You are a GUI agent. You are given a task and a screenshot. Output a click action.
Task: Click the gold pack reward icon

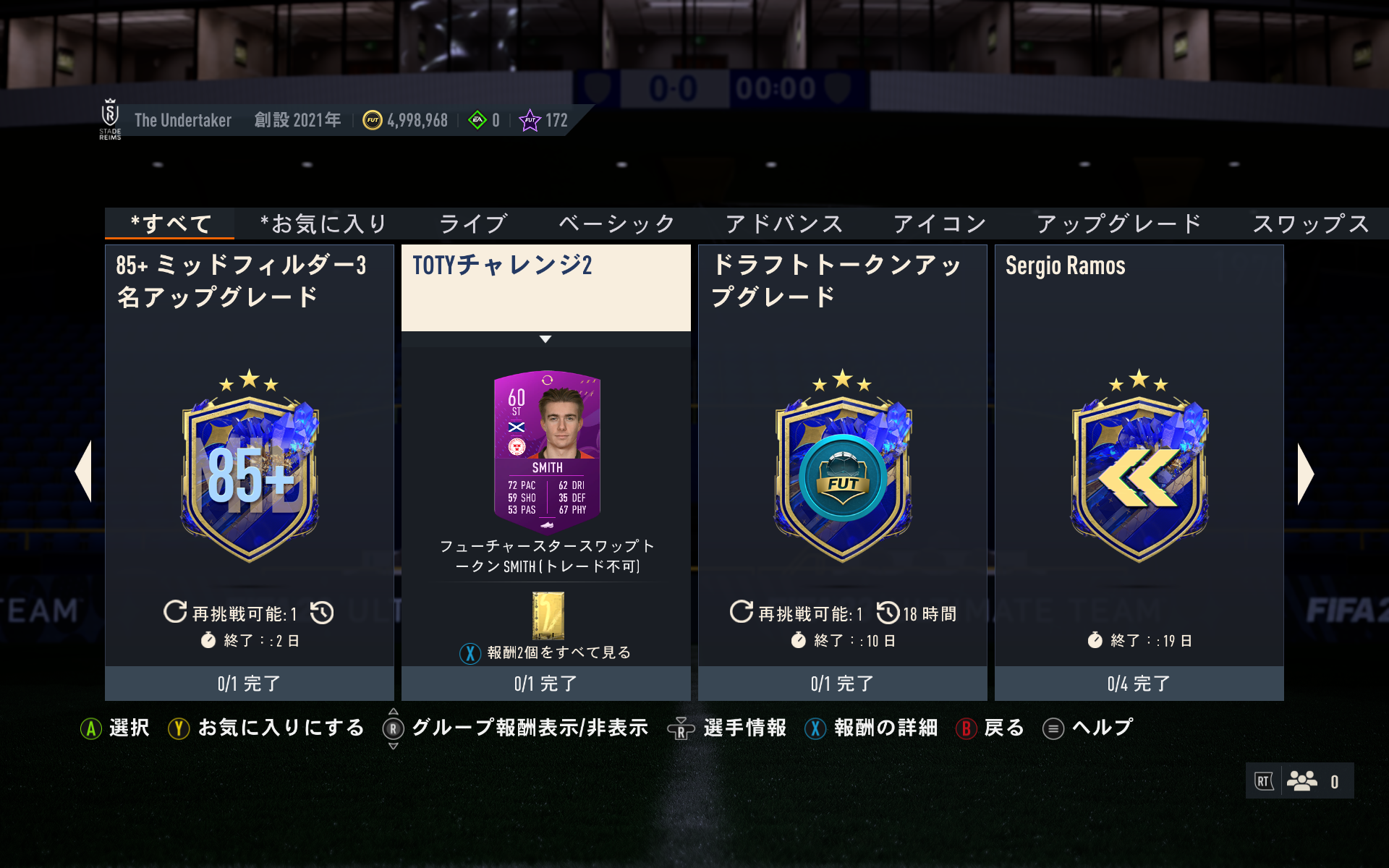point(548,615)
